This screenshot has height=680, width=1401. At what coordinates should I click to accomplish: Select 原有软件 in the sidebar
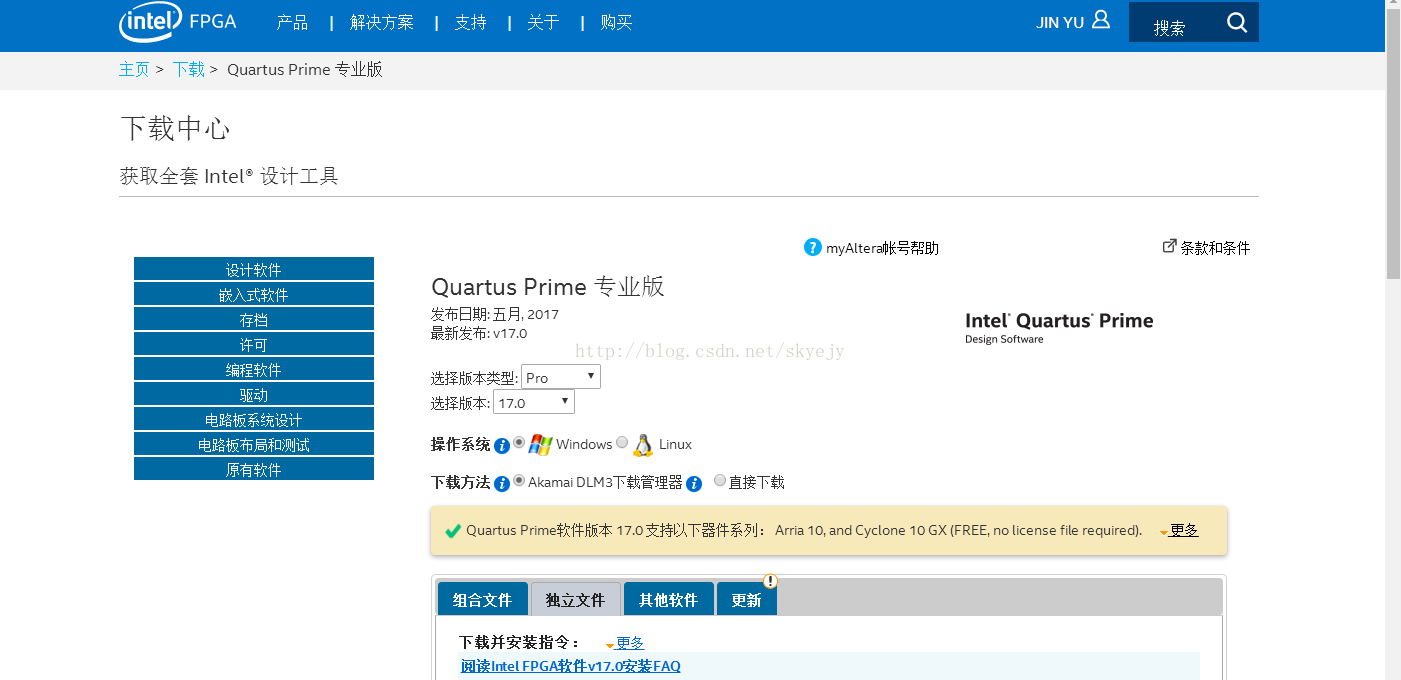[254, 469]
